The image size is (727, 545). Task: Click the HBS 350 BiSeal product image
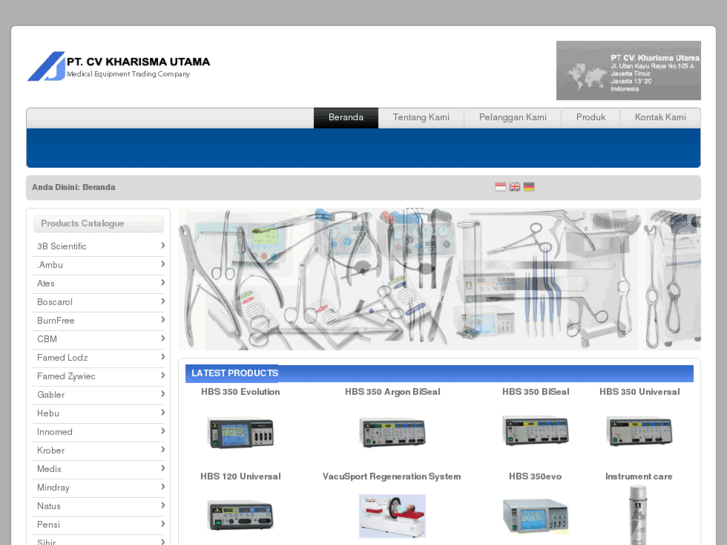pos(536,430)
